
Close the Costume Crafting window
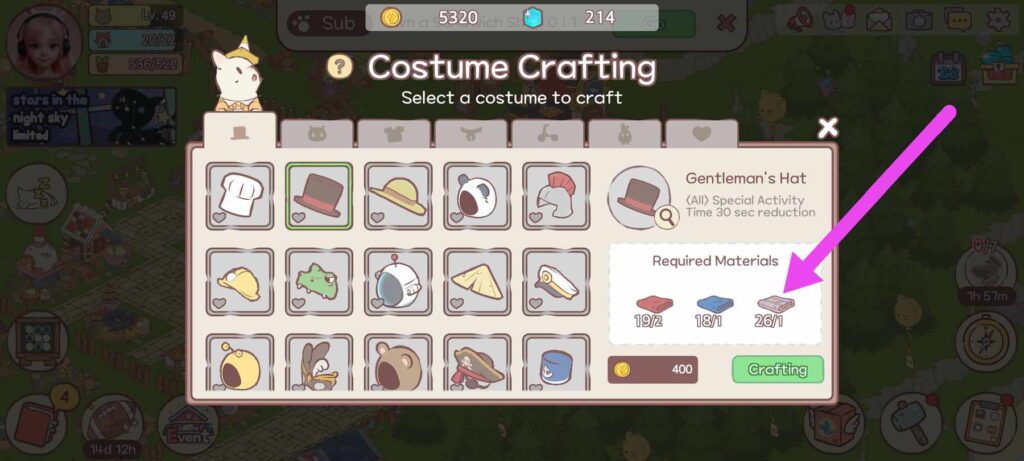point(828,128)
